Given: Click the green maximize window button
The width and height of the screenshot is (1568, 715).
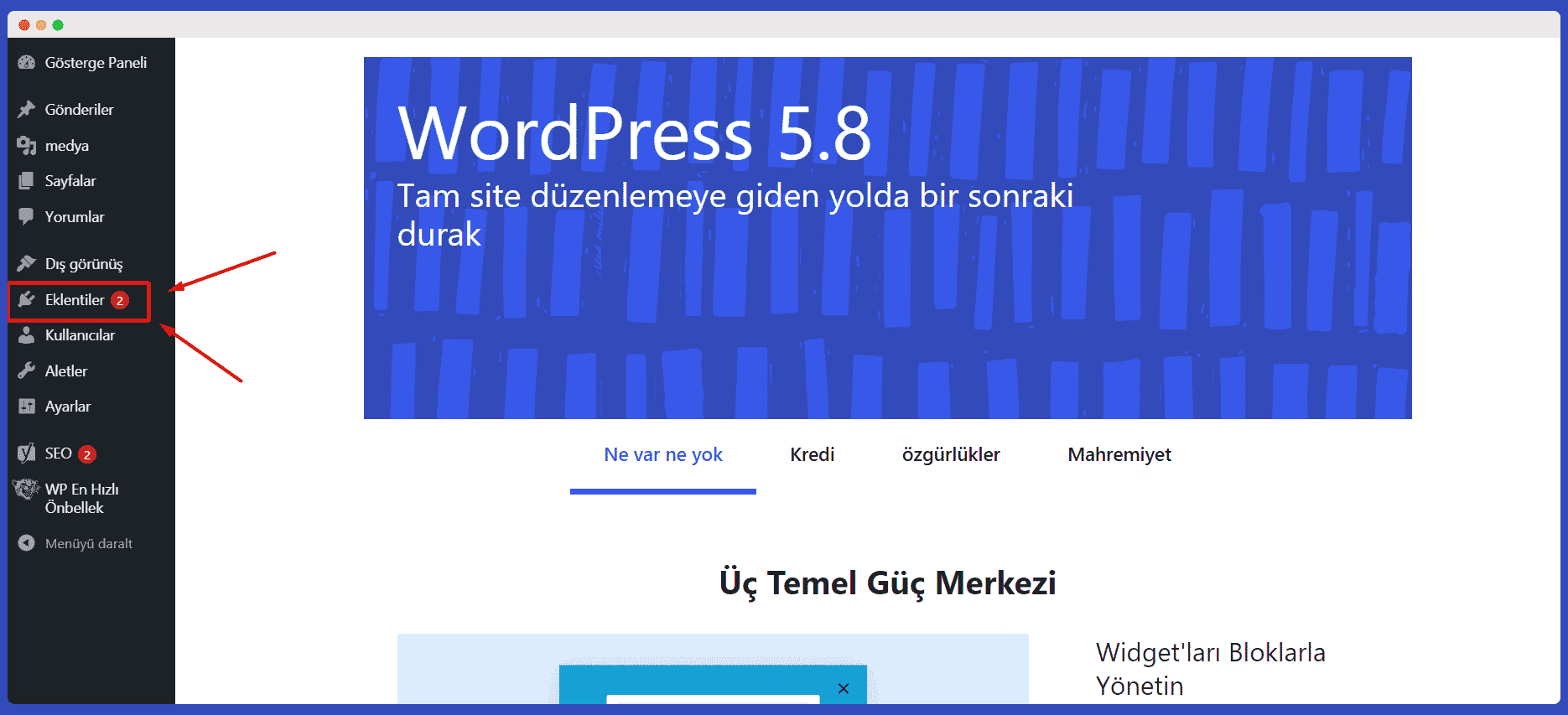Looking at the screenshot, I should click(x=58, y=25).
